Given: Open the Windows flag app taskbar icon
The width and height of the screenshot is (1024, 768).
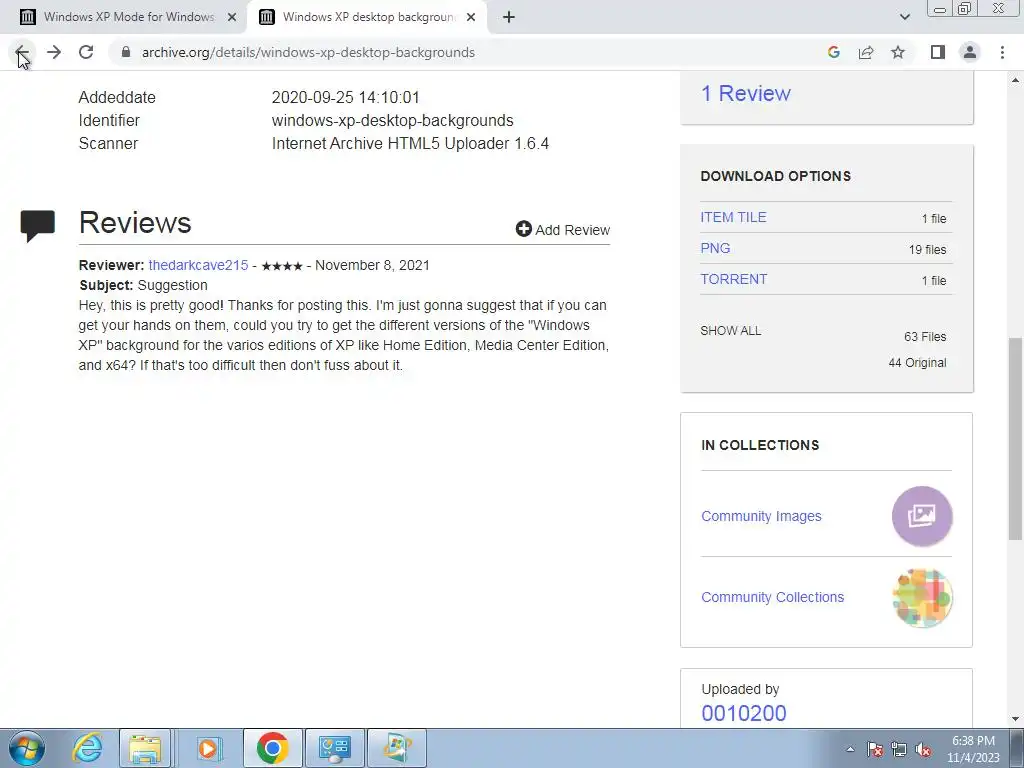Looking at the screenshot, I should point(398,748).
